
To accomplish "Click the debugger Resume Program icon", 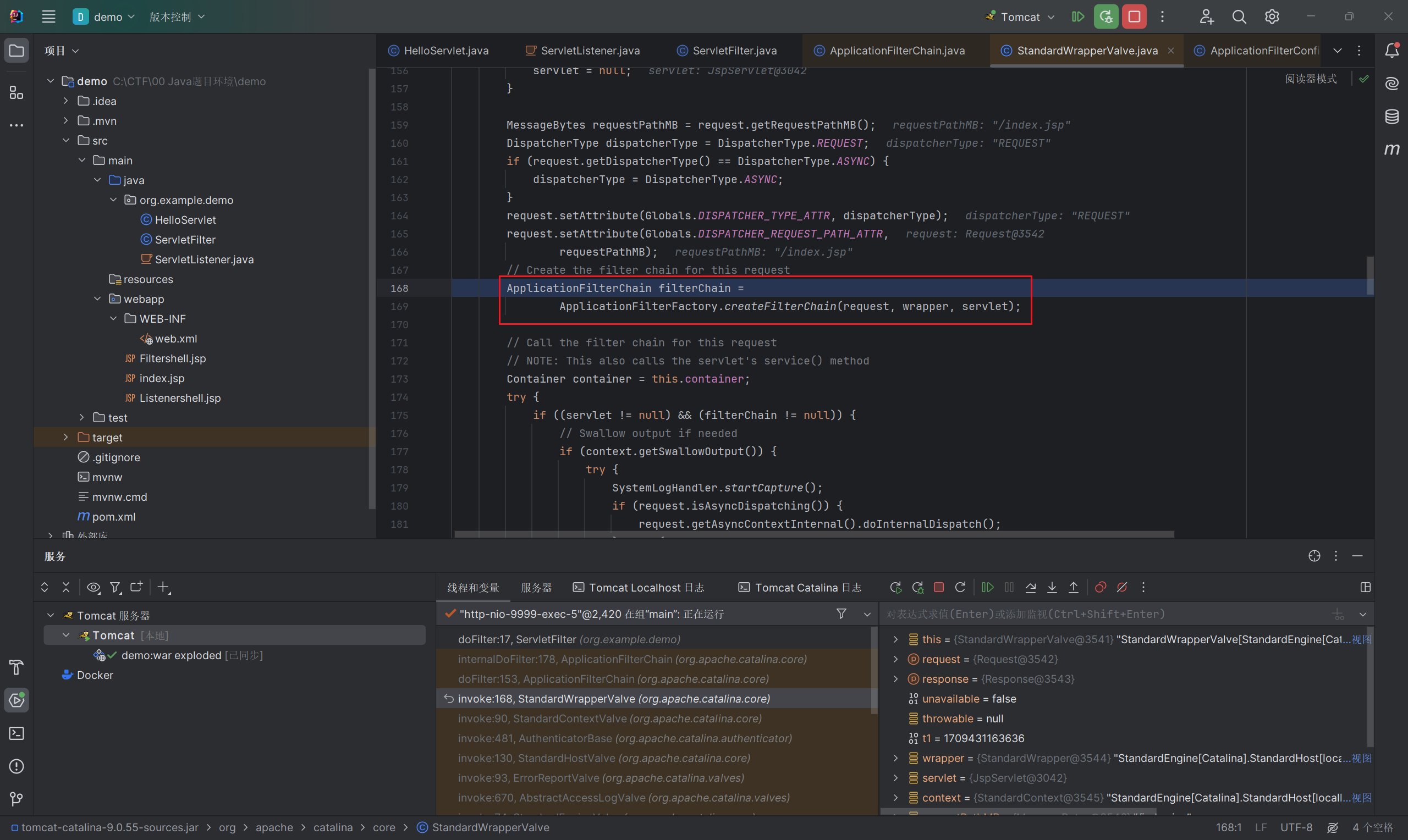I will [987, 588].
